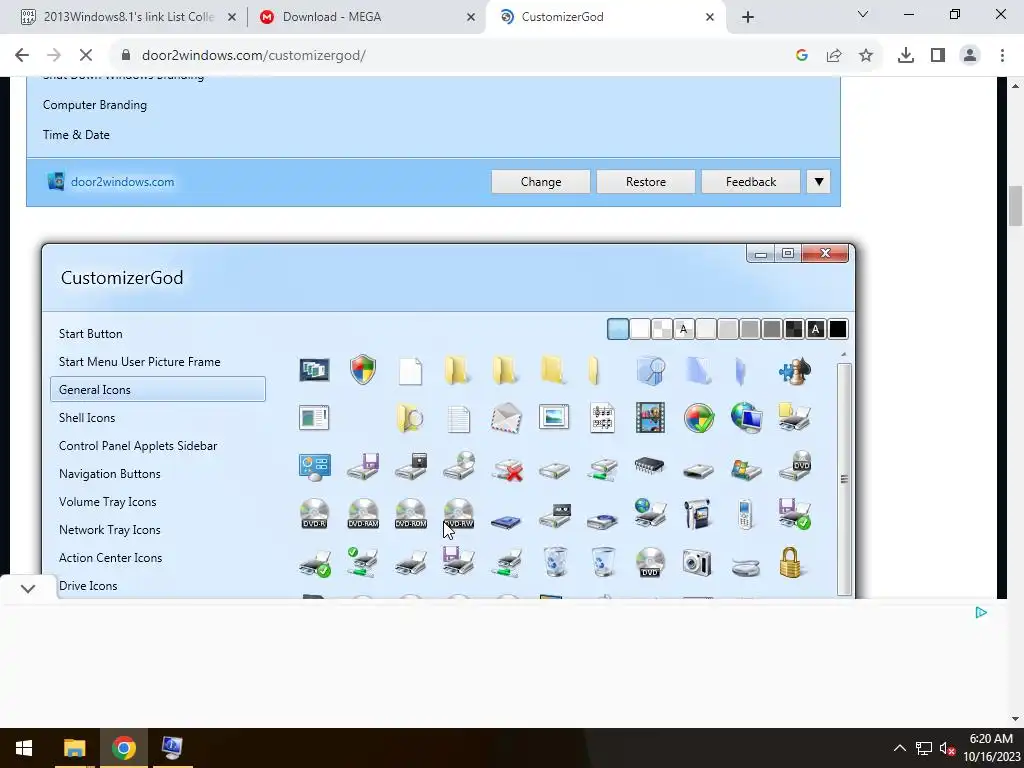Viewport: 1024px width, 768px height.
Task: Pick the Windows logo with green checkmark icon
Action: tap(699, 418)
